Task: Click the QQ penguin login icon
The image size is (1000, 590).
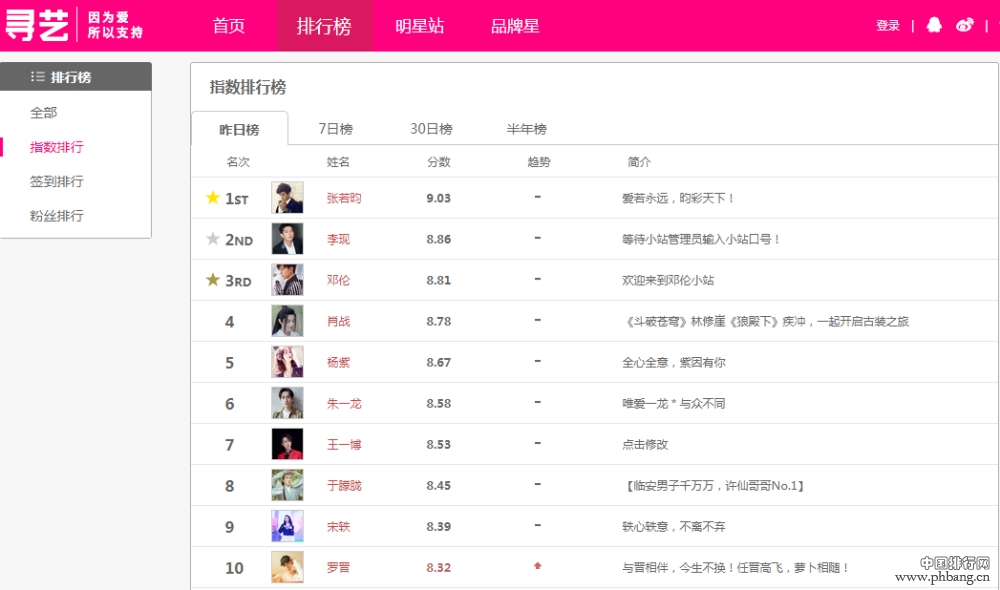Action: [934, 25]
